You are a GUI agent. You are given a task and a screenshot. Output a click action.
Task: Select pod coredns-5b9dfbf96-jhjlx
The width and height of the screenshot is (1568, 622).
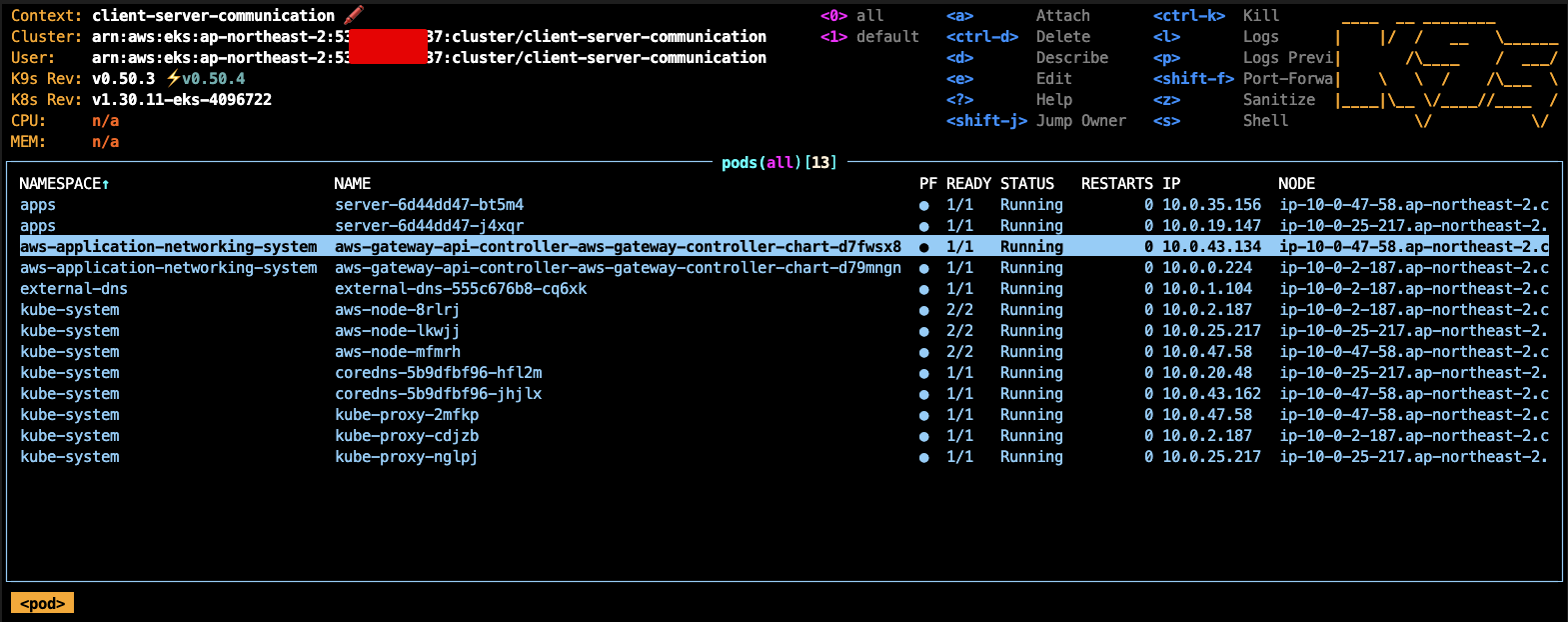tap(439, 394)
